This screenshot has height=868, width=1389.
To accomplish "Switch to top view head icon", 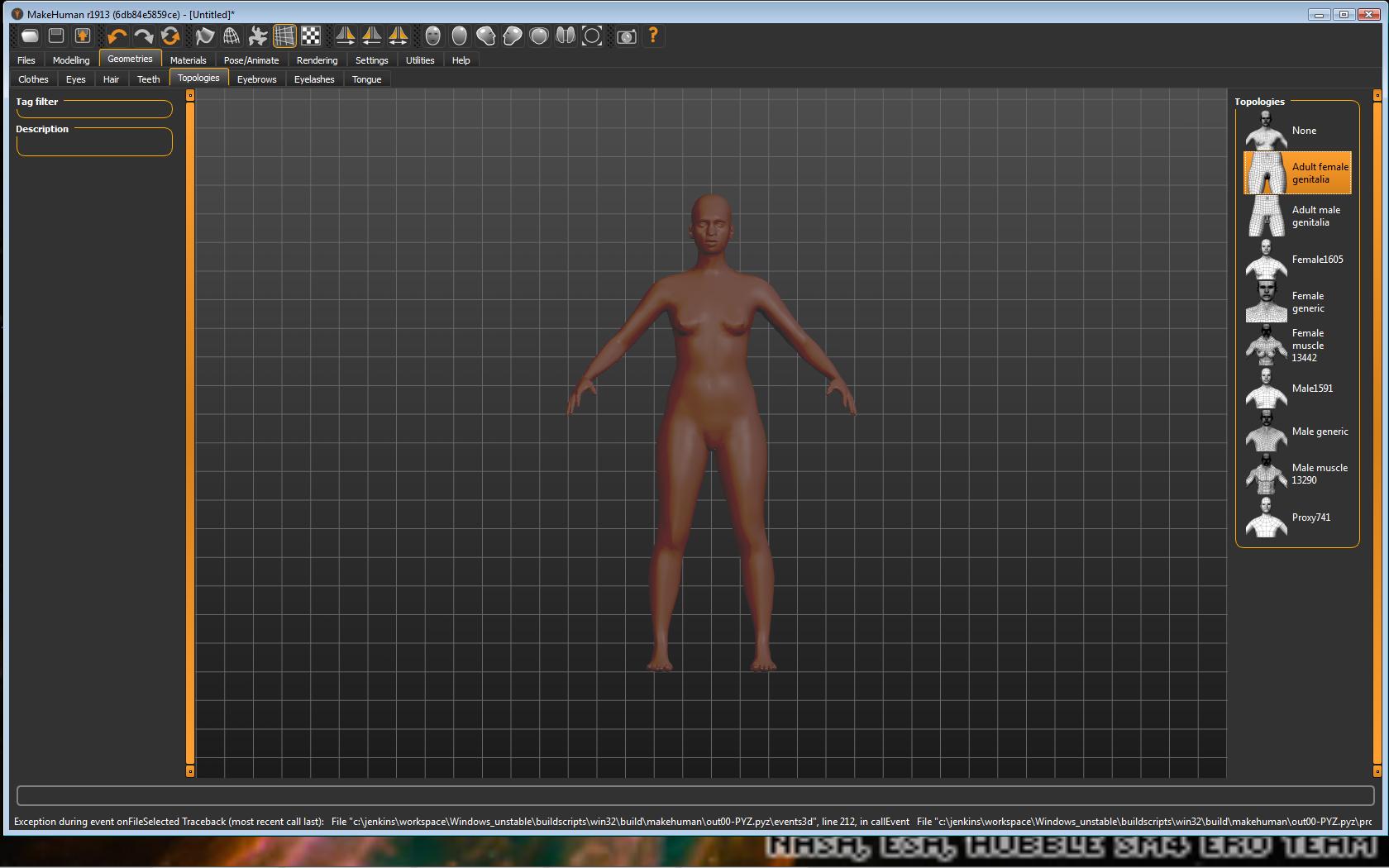I will click(539, 36).
